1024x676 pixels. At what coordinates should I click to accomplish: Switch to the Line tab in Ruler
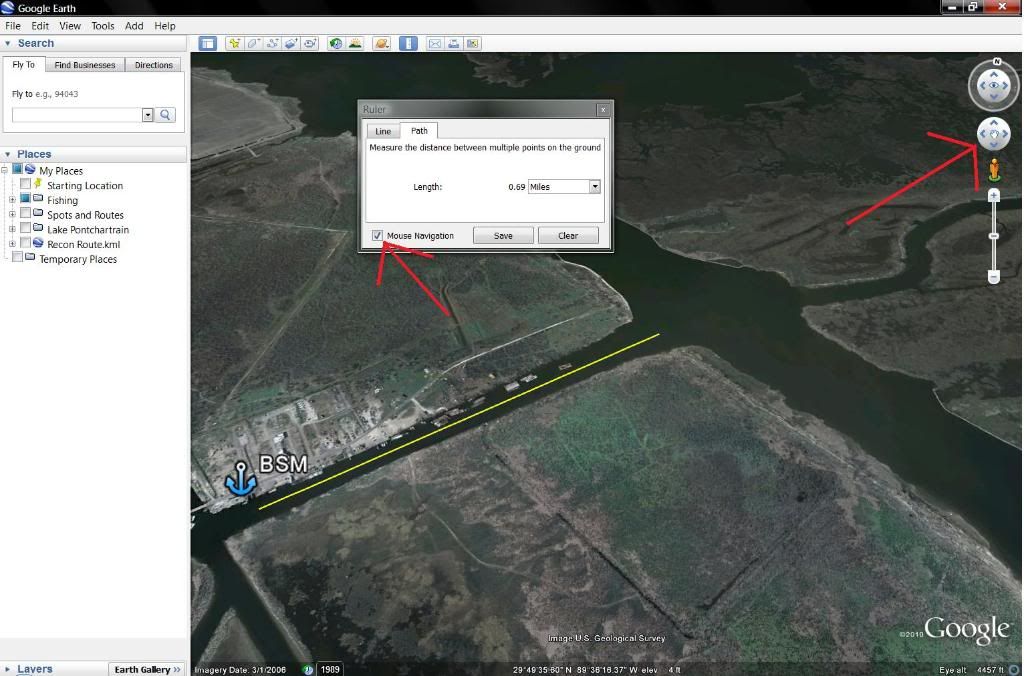click(383, 131)
